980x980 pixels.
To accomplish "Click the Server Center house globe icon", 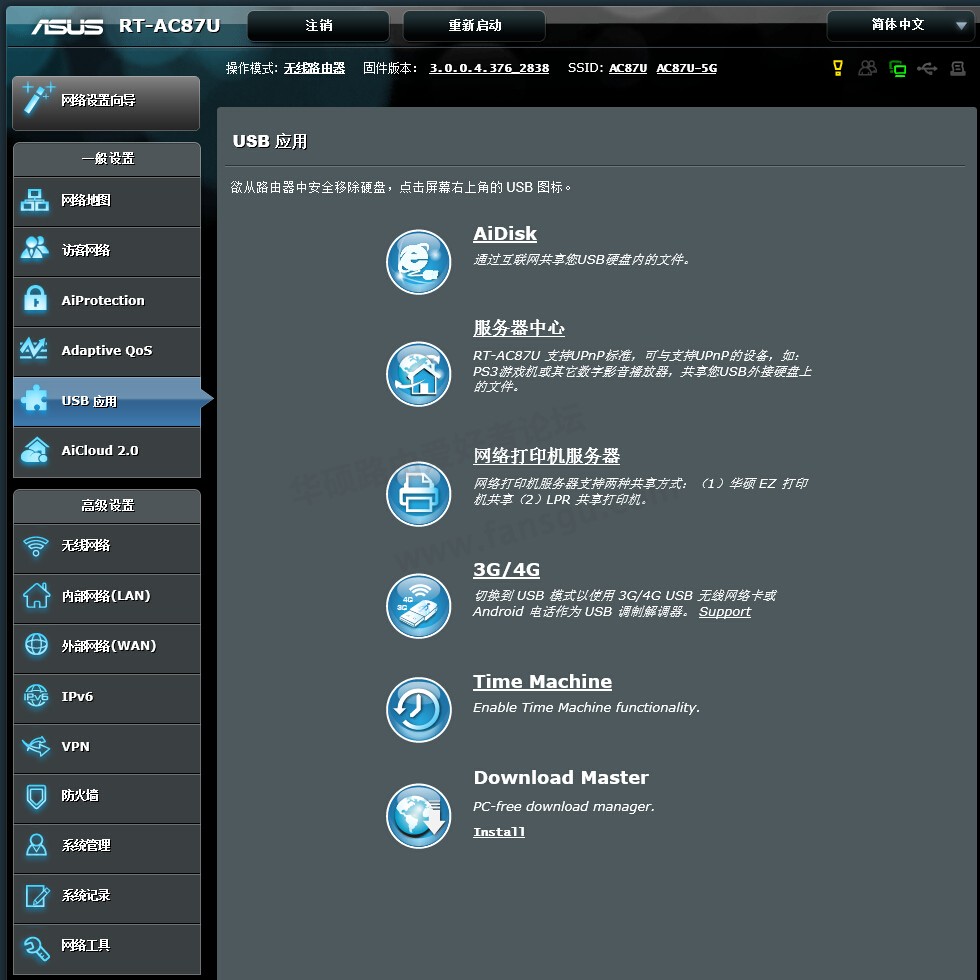I will 418,374.
